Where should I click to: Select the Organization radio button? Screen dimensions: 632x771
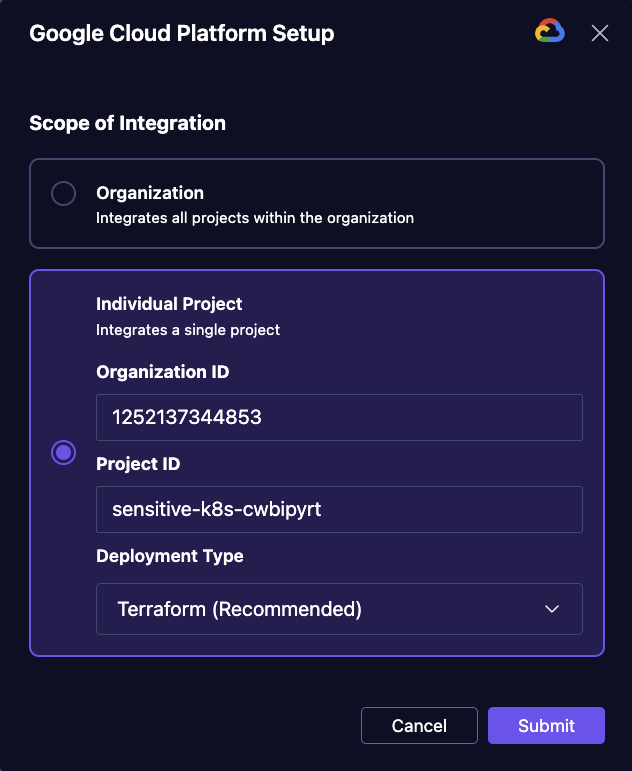pyautogui.click(x=63, y=193)
